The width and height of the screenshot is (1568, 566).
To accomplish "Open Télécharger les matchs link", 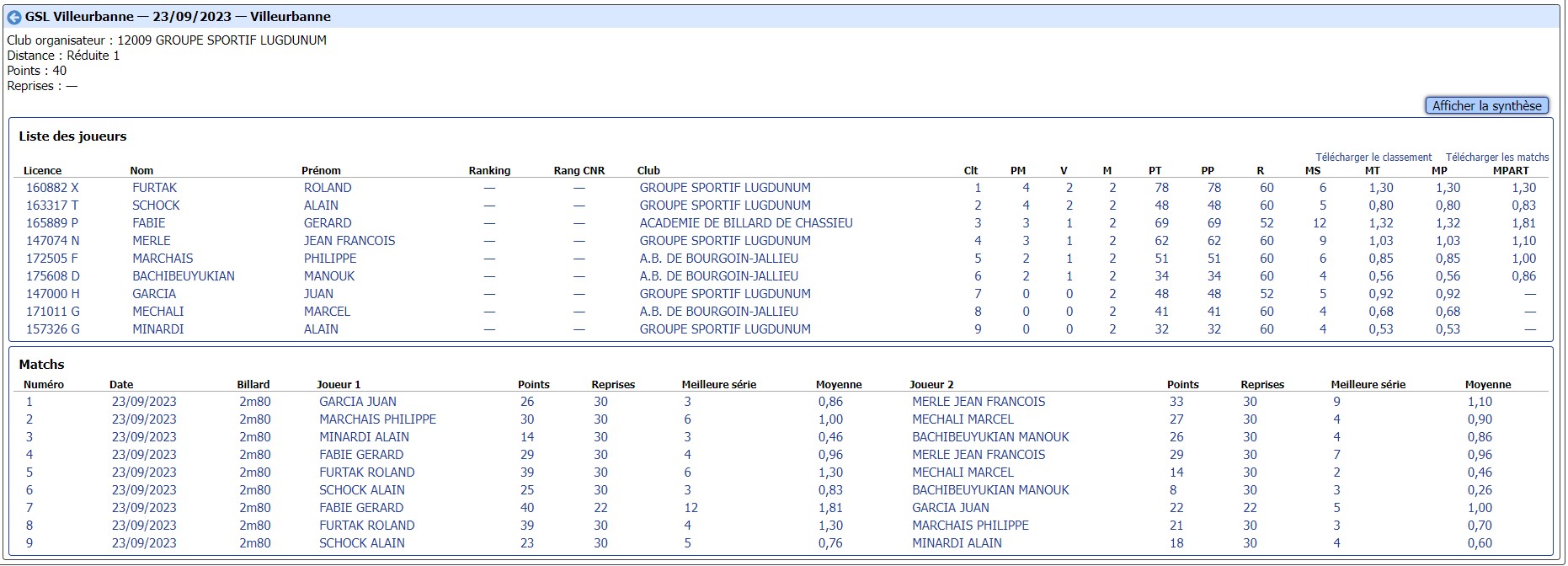I will tap(1497, 158).
